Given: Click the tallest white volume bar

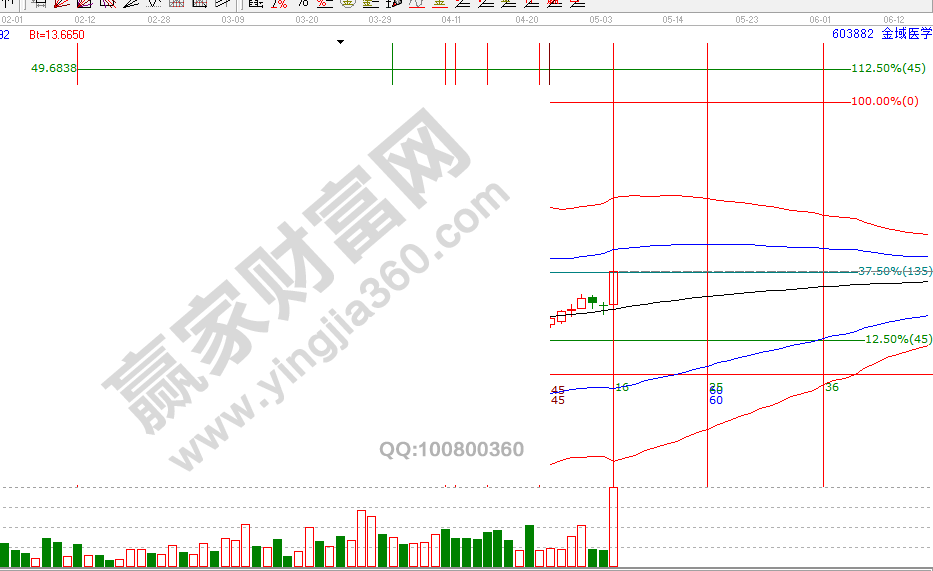Looking at the screenshot, I should pos(613,527).
